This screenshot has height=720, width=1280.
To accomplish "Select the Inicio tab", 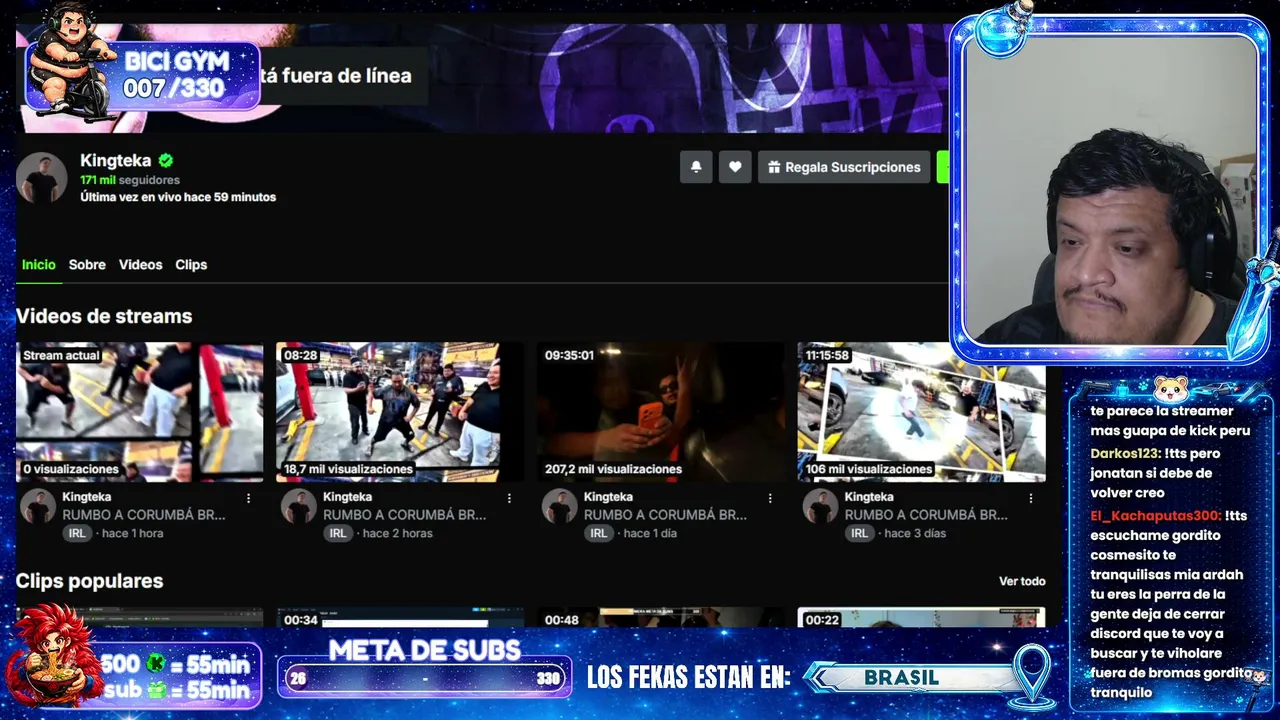I will [39, 265].
